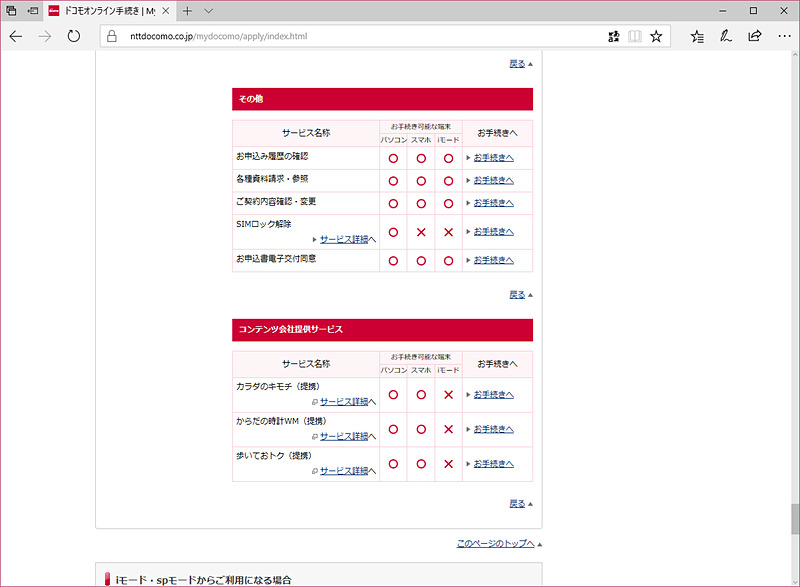Show tab previews chevron

209,11
